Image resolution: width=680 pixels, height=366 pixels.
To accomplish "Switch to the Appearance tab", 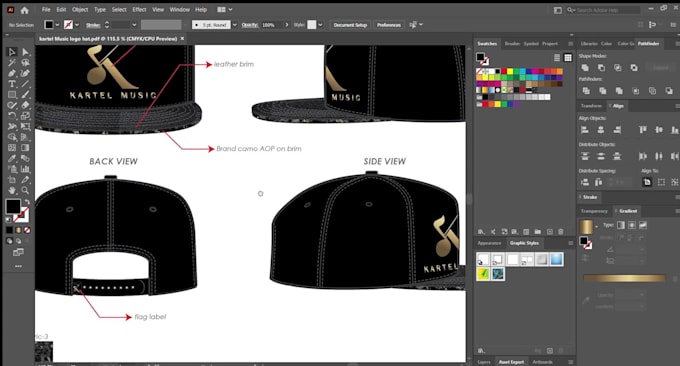I will click(x=489, y=243).
